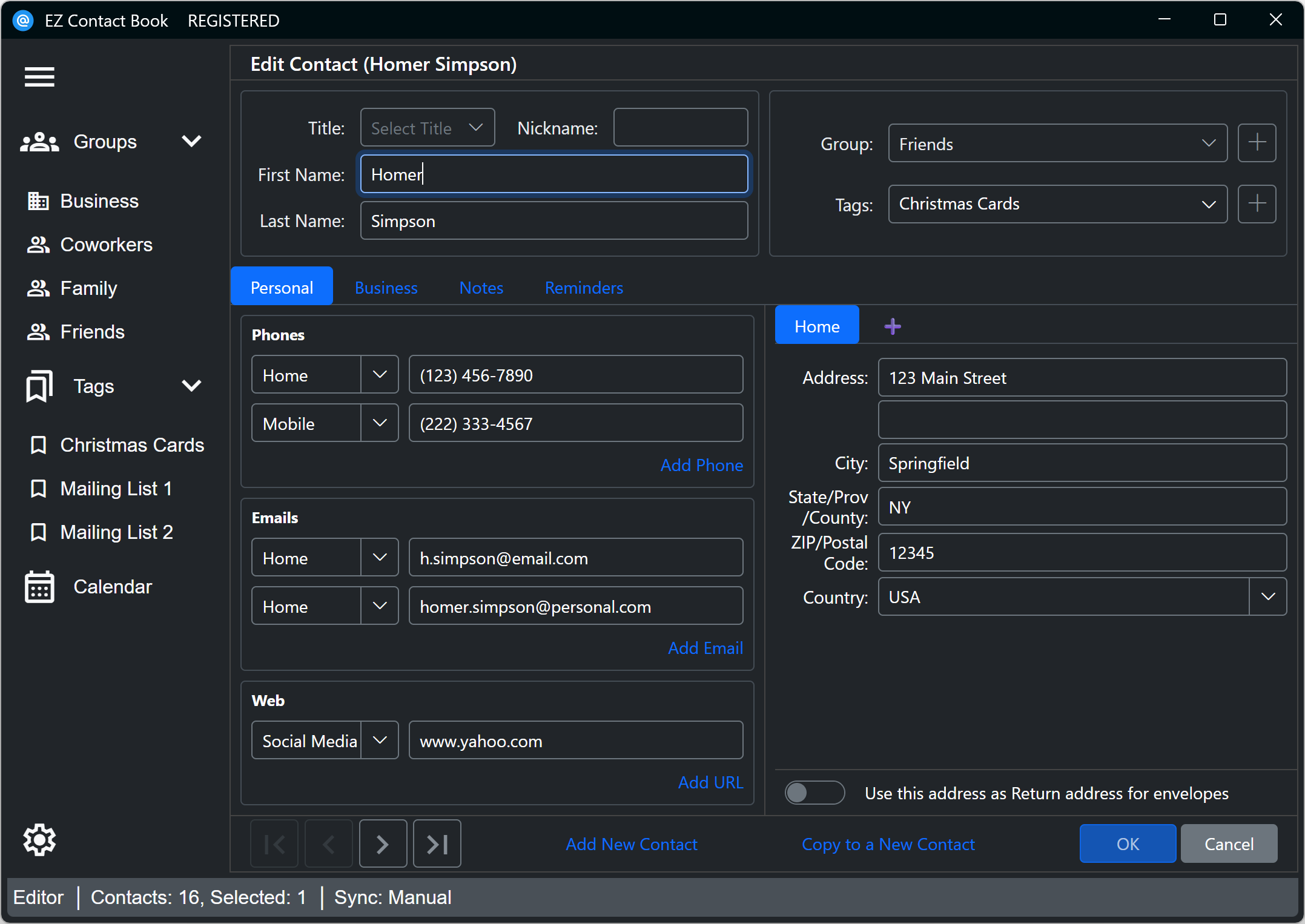1305x924 pixels.
Task: Open the hamburger menu icon
Action: (39, 77)
